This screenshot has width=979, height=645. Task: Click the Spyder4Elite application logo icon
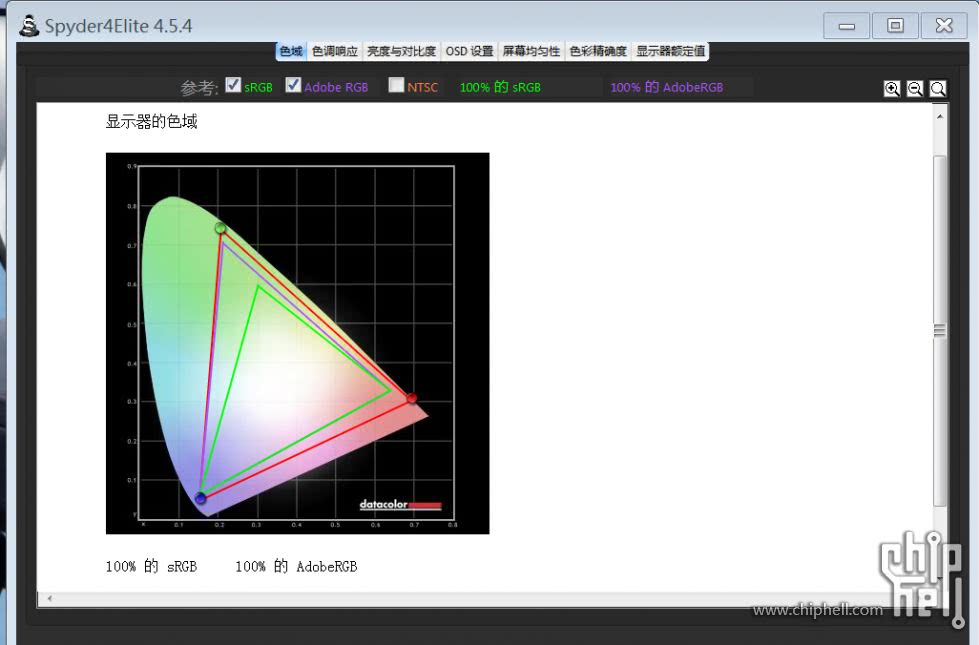pyautogui.click(x=29, y=26)
